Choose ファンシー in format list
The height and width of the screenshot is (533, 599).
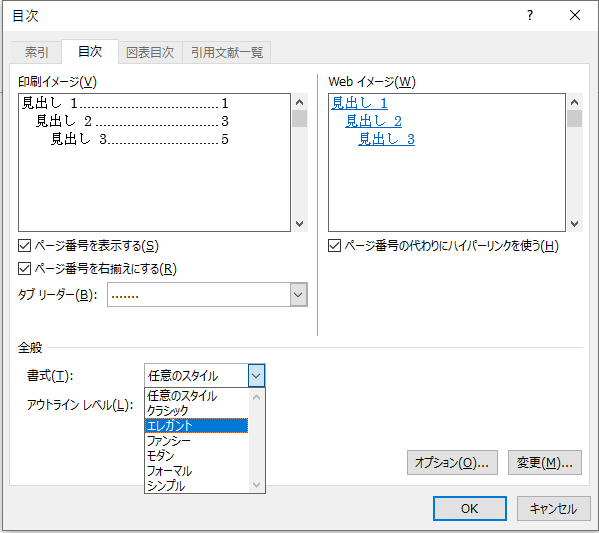(x=197, y=441)
